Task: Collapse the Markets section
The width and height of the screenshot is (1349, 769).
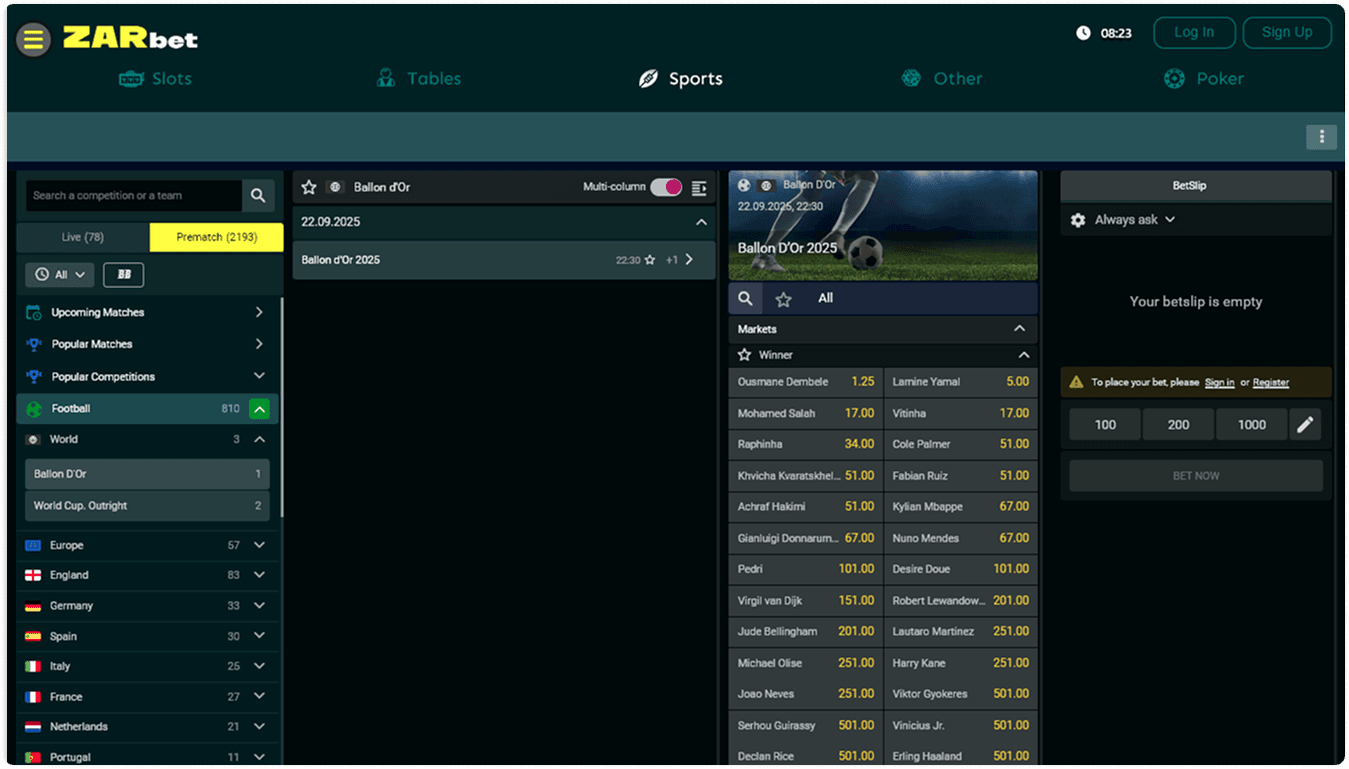Action: tap(1019, 329)
